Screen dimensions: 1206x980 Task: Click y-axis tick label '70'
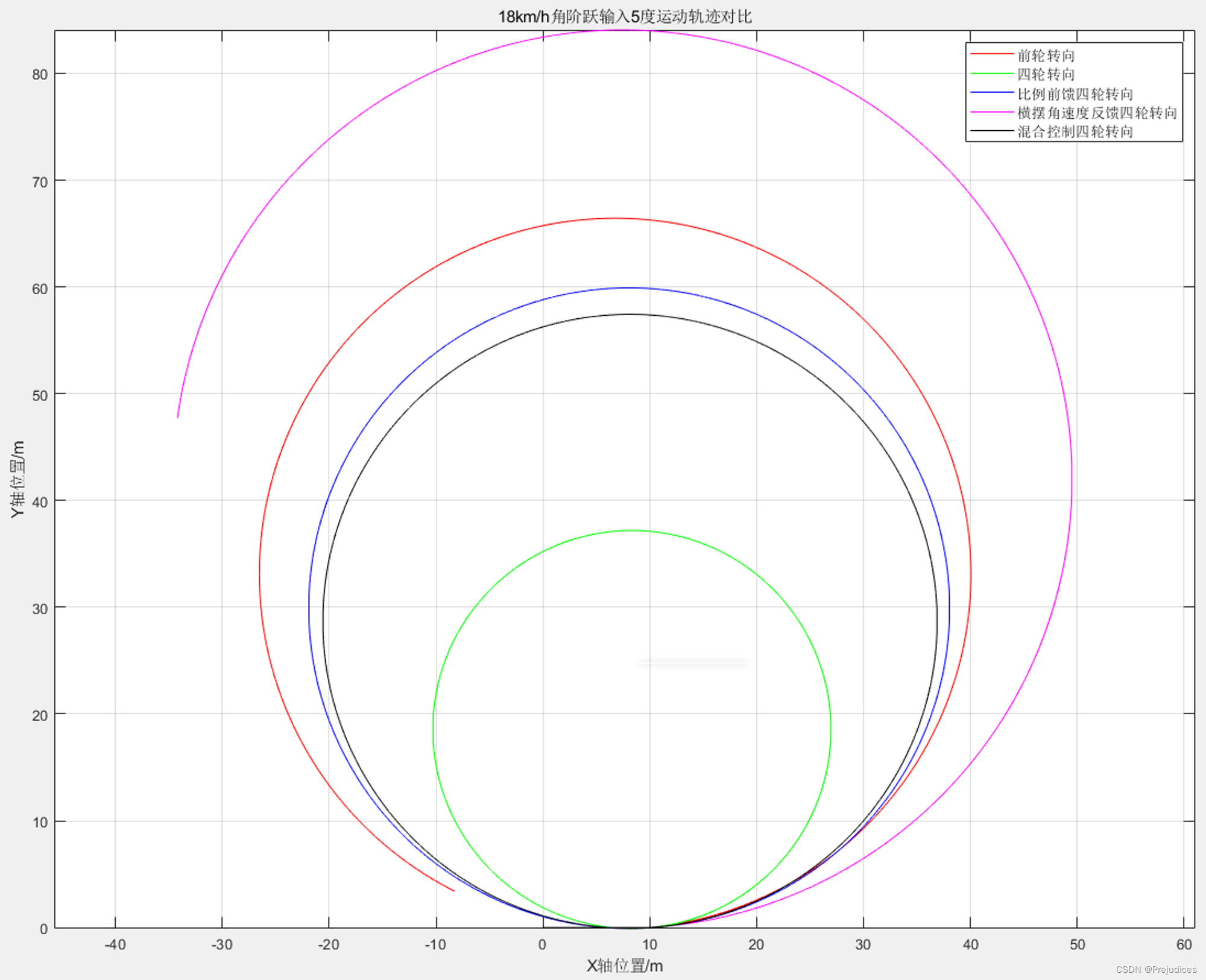click(x=40, y=182)
